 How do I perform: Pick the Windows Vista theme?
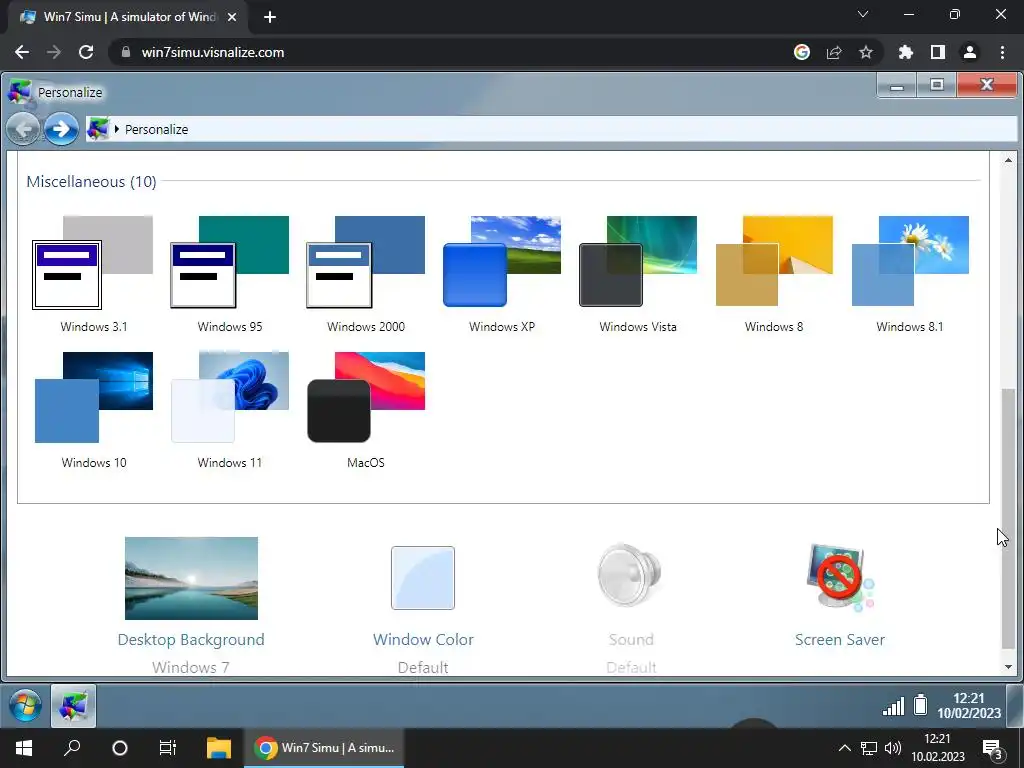coord(637,274)
